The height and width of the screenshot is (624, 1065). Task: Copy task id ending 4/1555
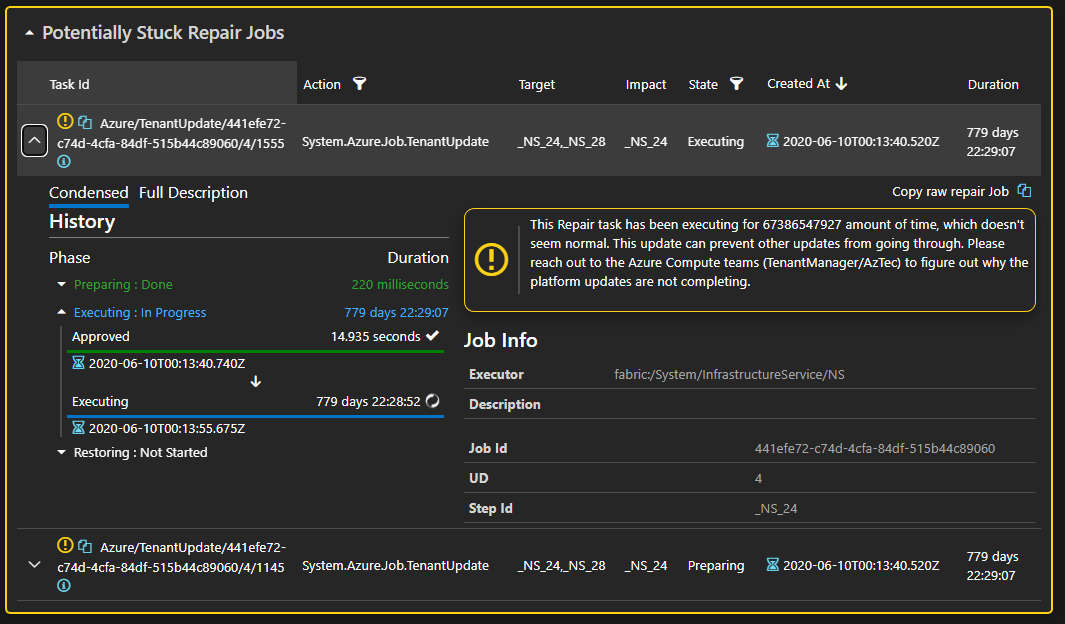pyautogui.click(x=85, y=122)
